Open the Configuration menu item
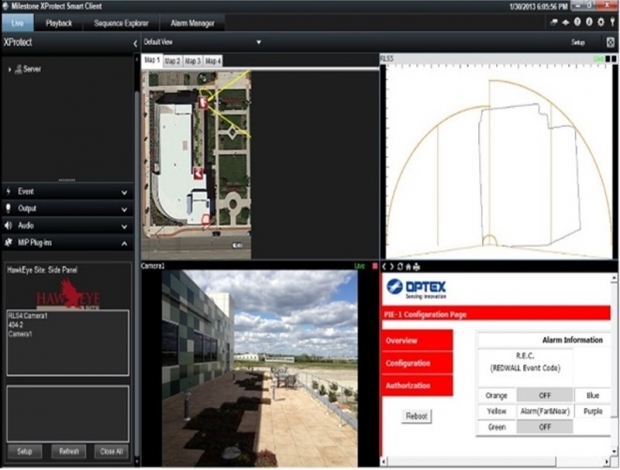Viewport: 620px width, 470px height. point(418,363)
